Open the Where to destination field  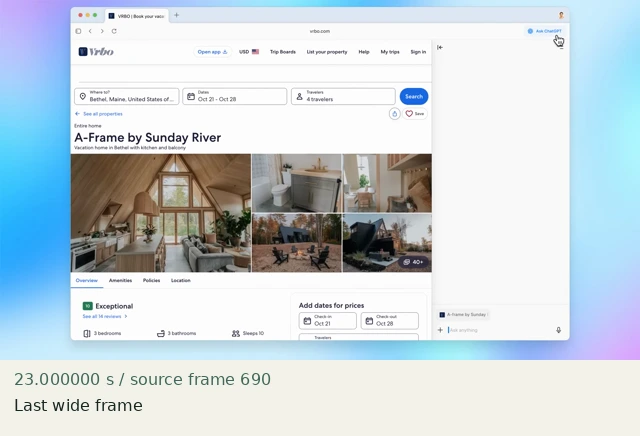click(x=127, y=96)
